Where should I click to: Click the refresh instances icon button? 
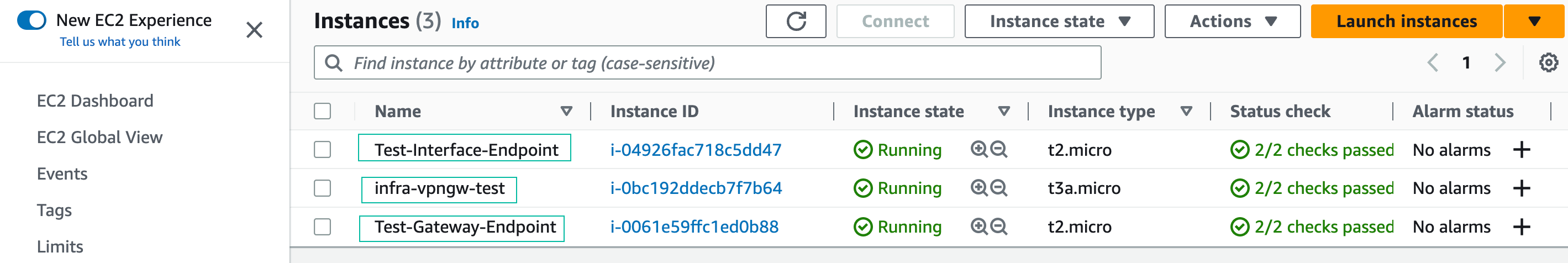click(796, 22)
